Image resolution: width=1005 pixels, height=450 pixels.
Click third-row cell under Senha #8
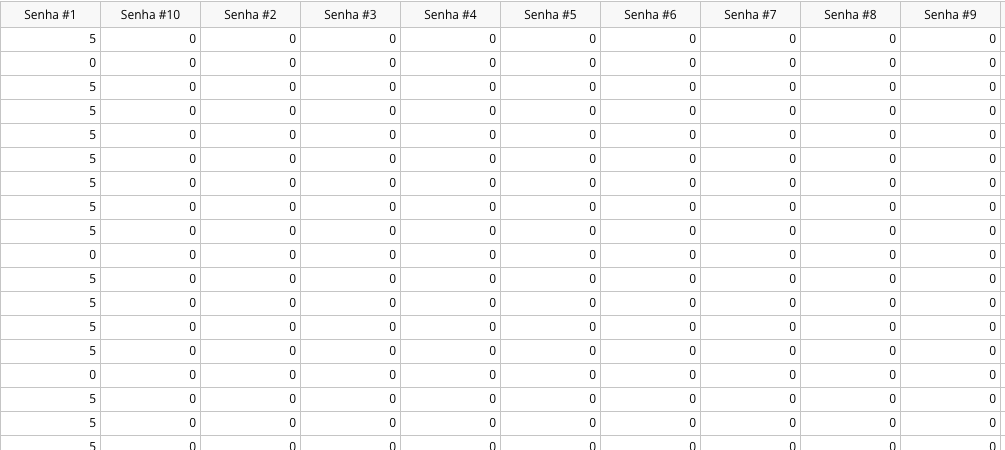[x=851, y=87]
